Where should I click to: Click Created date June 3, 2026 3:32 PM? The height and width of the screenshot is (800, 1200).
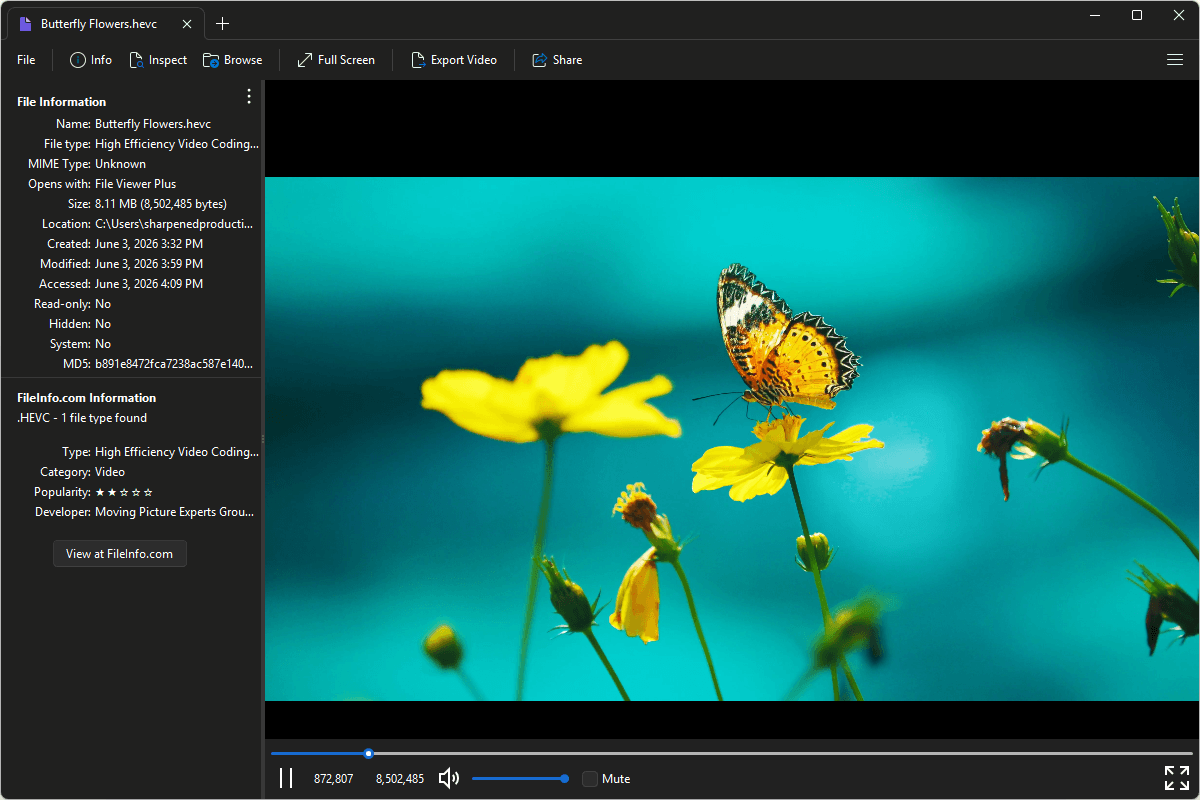tap(149, 244)
